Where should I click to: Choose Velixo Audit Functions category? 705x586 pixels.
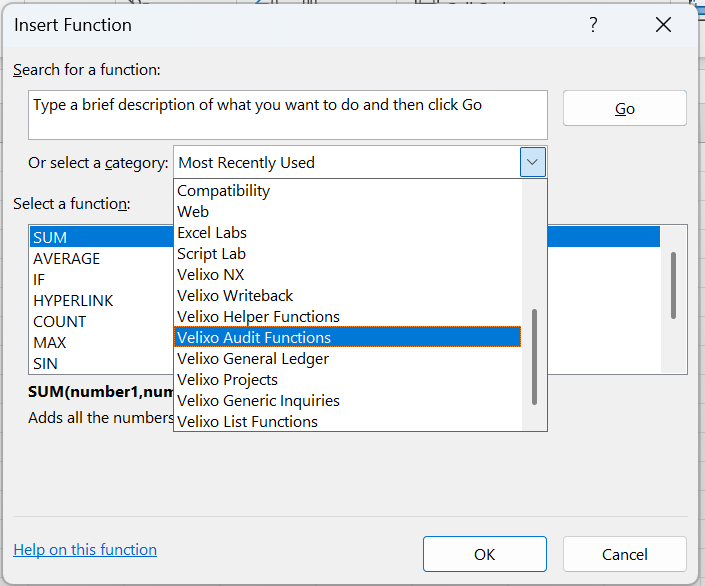[x=254, y=337]
